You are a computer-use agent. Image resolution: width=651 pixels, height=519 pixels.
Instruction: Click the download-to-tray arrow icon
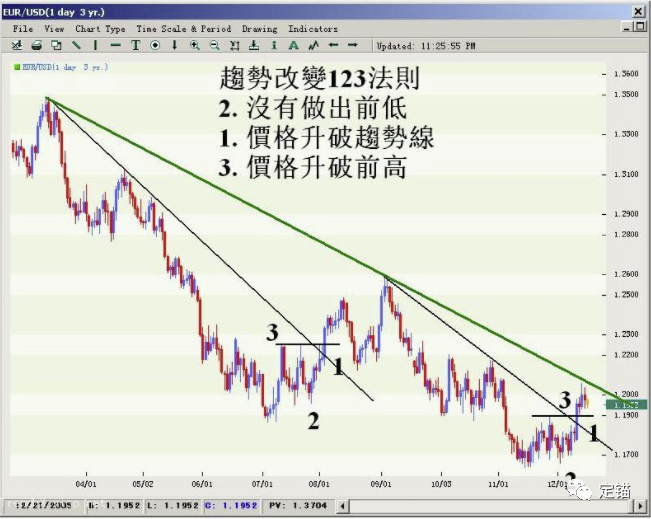(254, 45)
